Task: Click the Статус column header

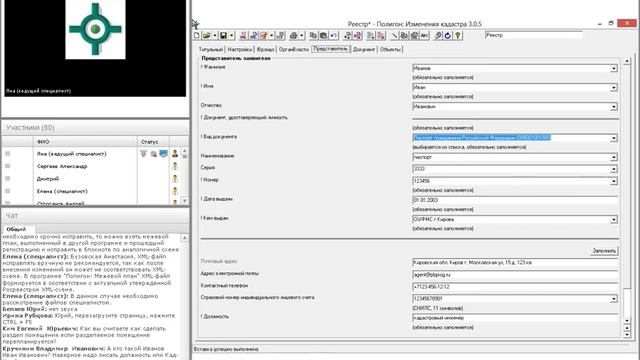Action: (153, 142)
